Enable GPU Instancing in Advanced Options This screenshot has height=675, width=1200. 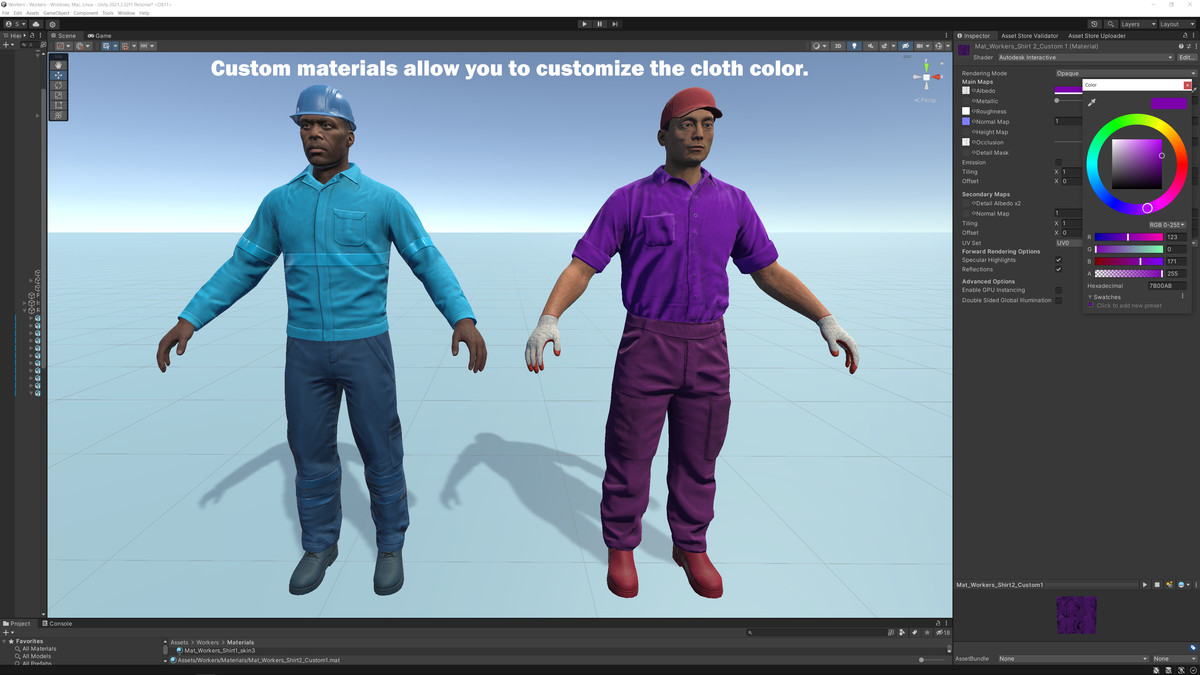1059,289
